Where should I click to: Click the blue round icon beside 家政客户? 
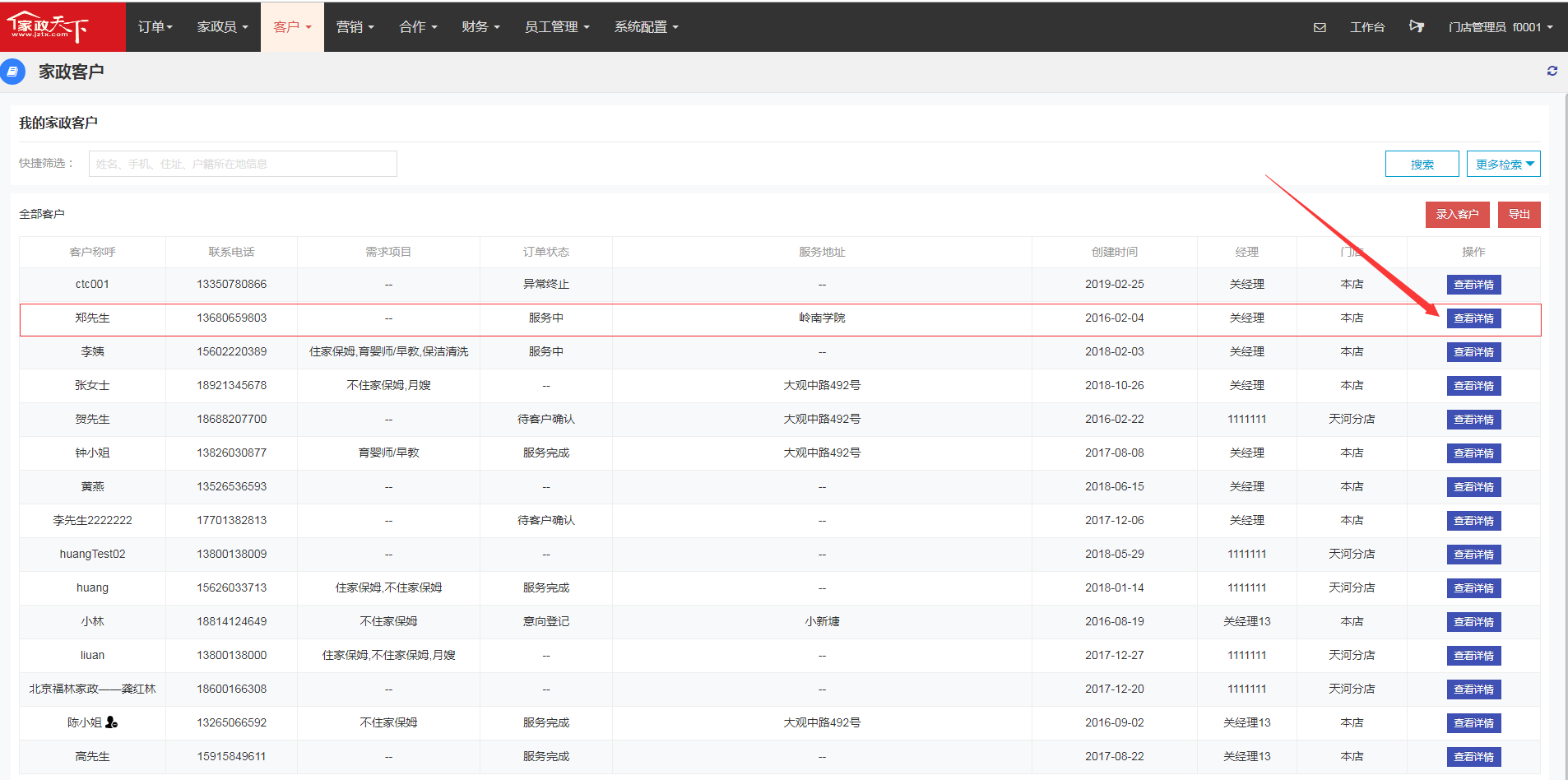(12, 72)
